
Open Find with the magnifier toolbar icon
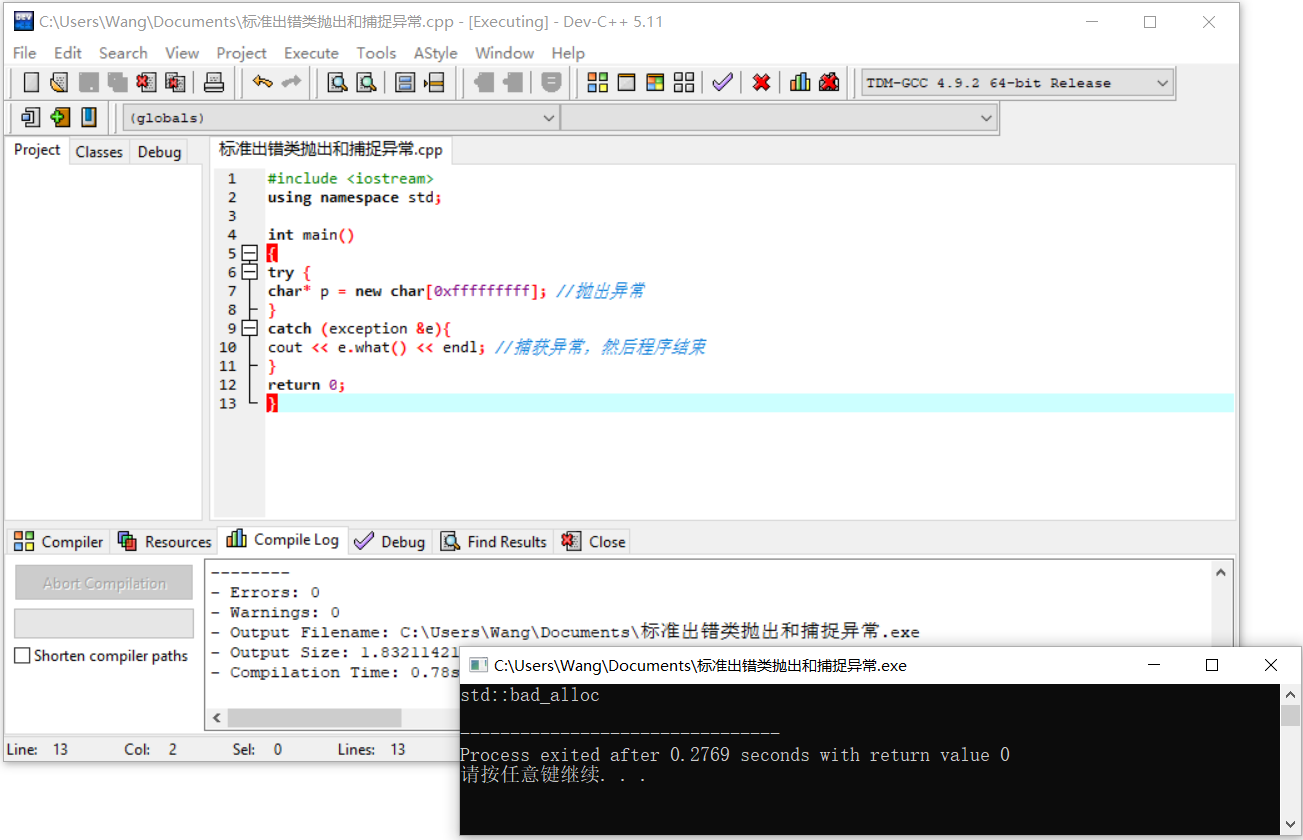[338, 82]
